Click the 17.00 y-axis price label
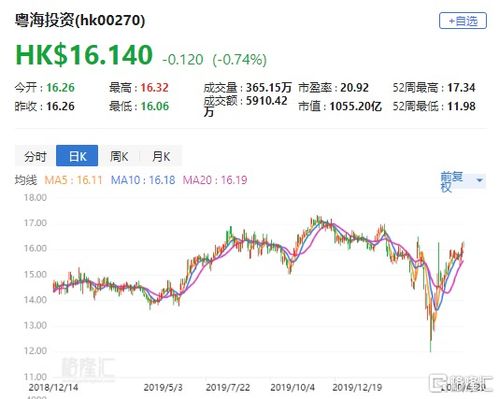Screen dimensions: 499x399 35,223
